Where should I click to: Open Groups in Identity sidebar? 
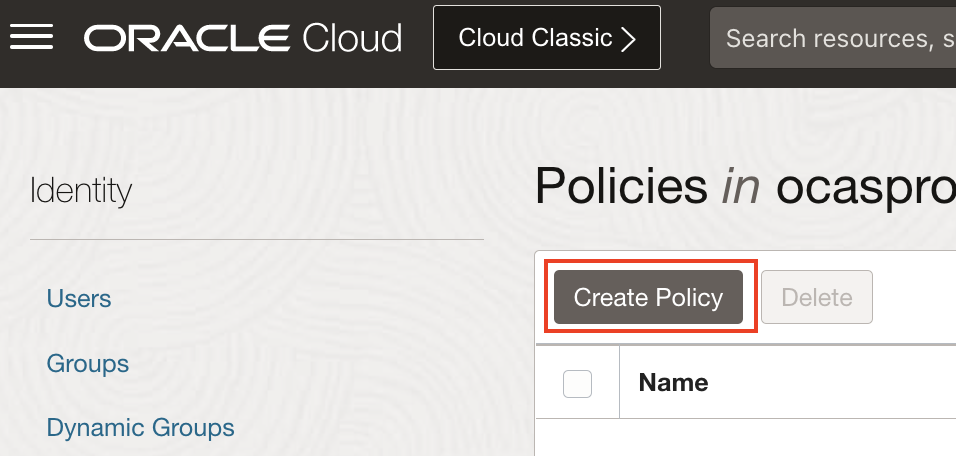coord(88,363)
